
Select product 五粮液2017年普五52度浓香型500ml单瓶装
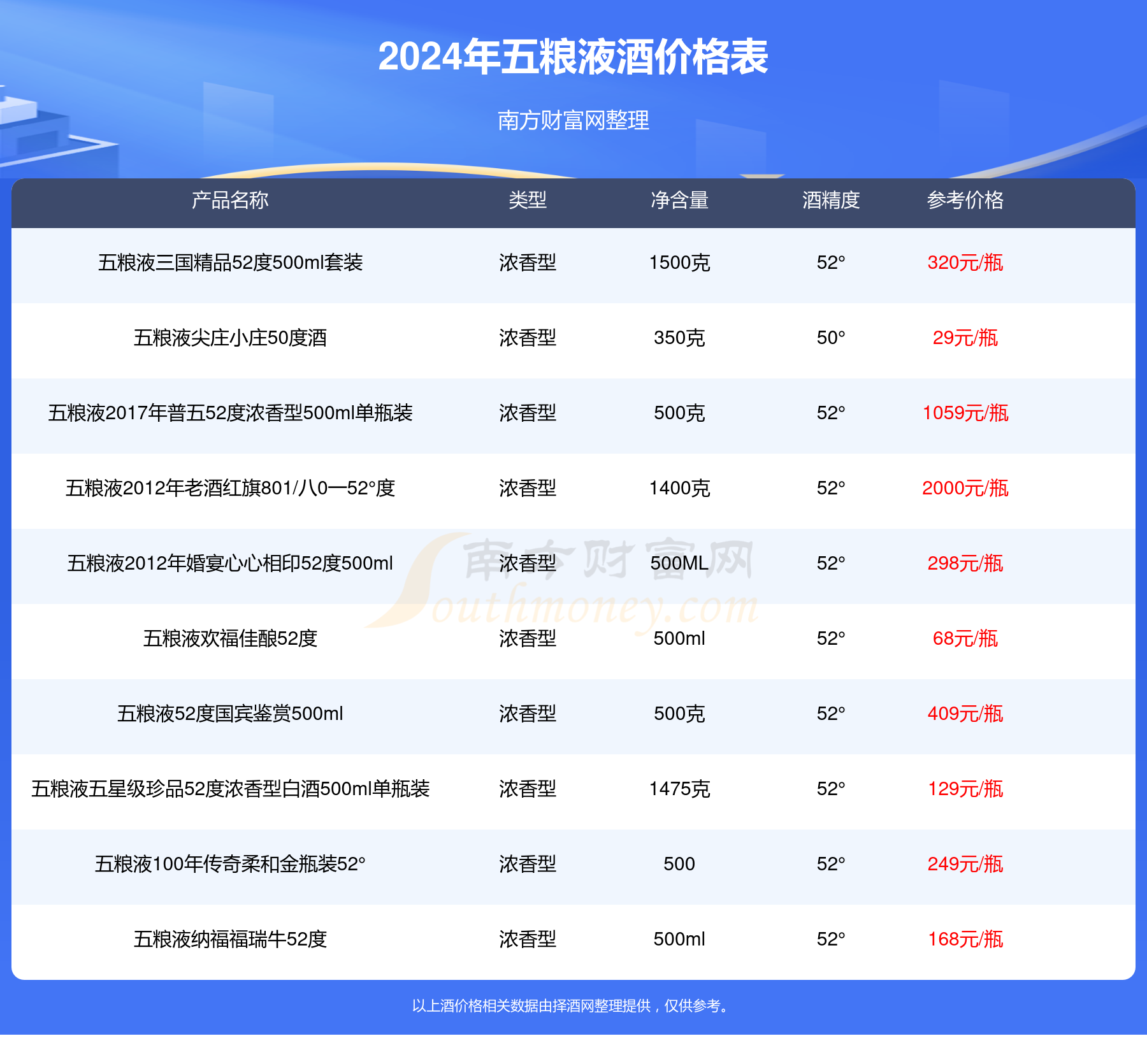[230, 413]
